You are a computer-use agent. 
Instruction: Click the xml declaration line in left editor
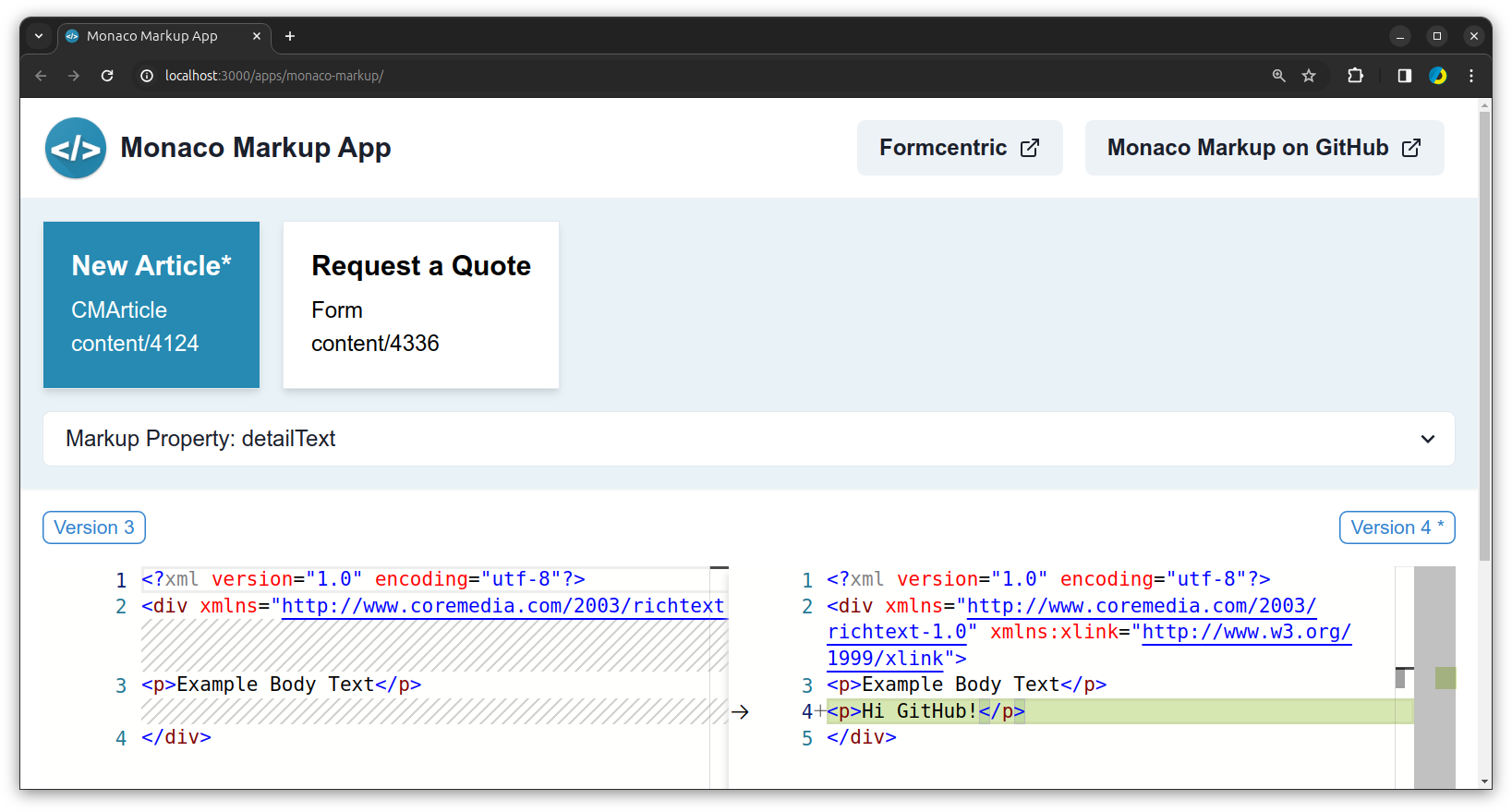363,579
